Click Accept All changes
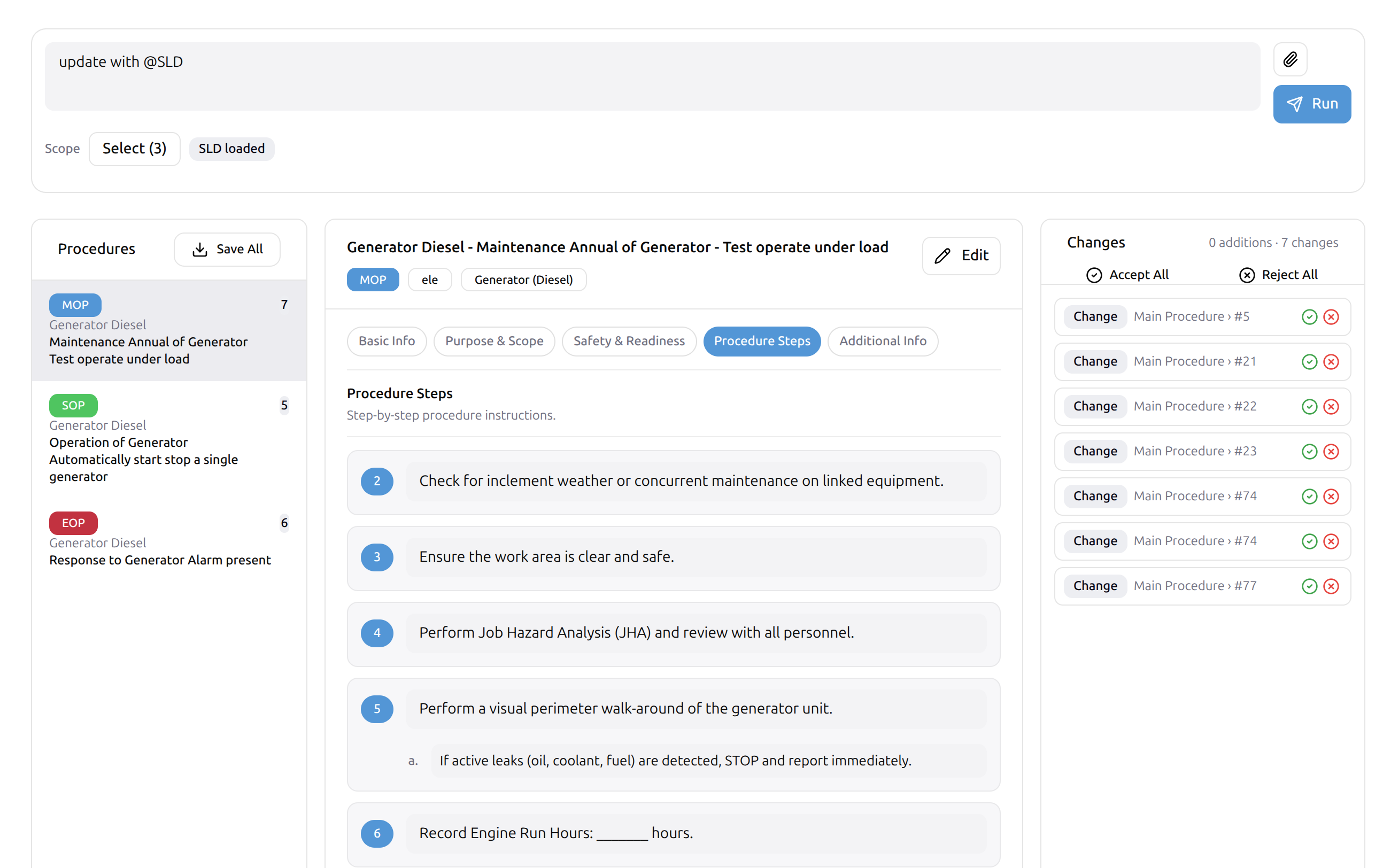 point(1126,274)
